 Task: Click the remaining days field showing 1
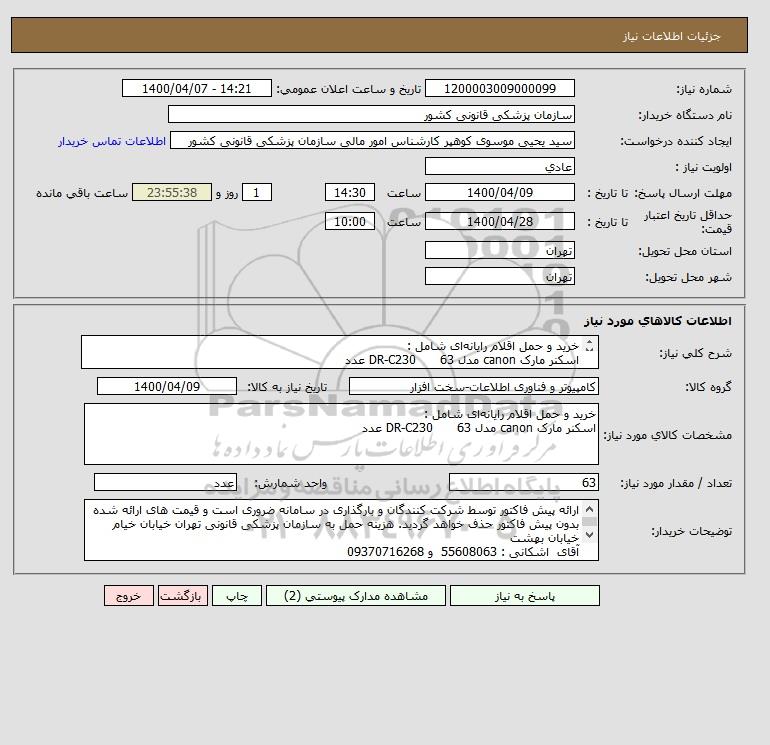(x=256, y=193)
